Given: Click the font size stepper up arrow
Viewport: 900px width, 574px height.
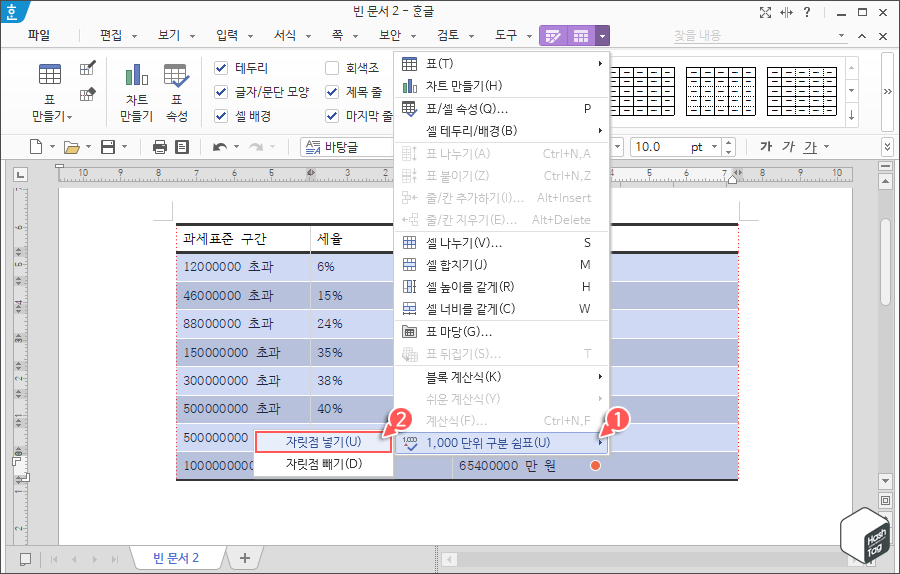Looking at the screenshot, I should pyautogui.click(x=728, y=142).
